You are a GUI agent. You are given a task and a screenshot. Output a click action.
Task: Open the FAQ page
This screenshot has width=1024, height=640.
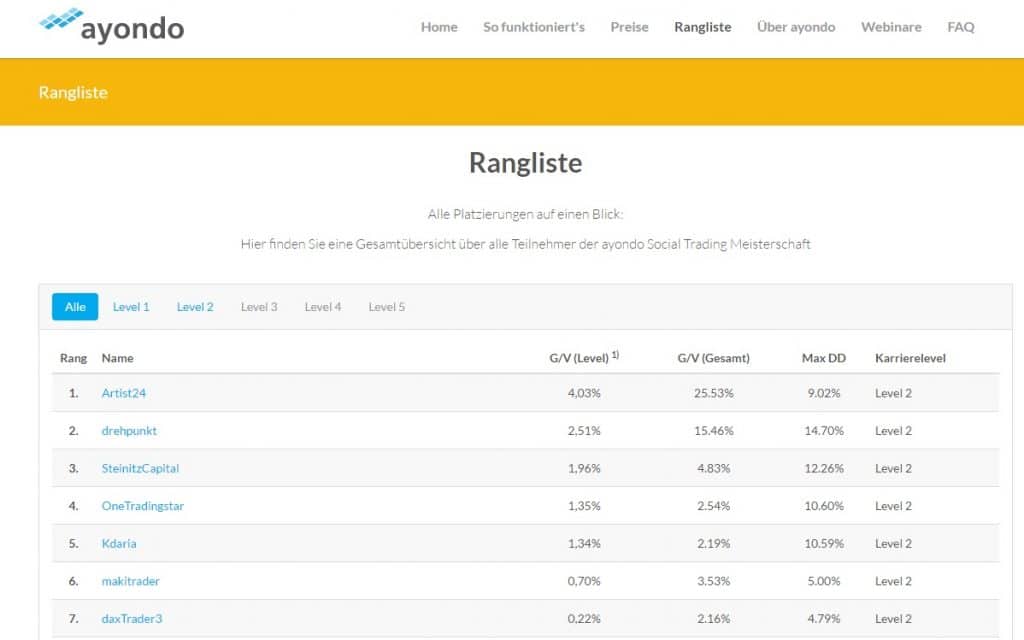(960, 27)
